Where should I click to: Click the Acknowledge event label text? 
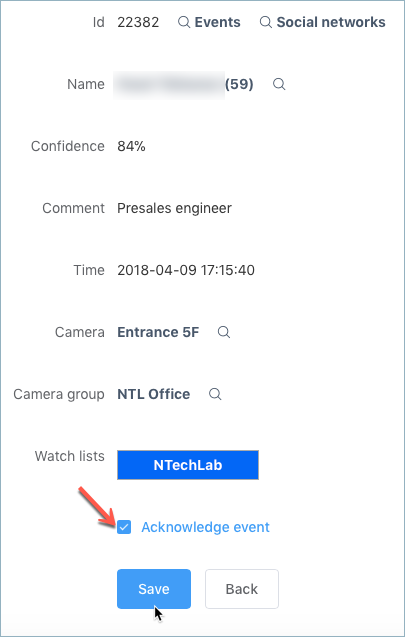(x=205, y=527)
